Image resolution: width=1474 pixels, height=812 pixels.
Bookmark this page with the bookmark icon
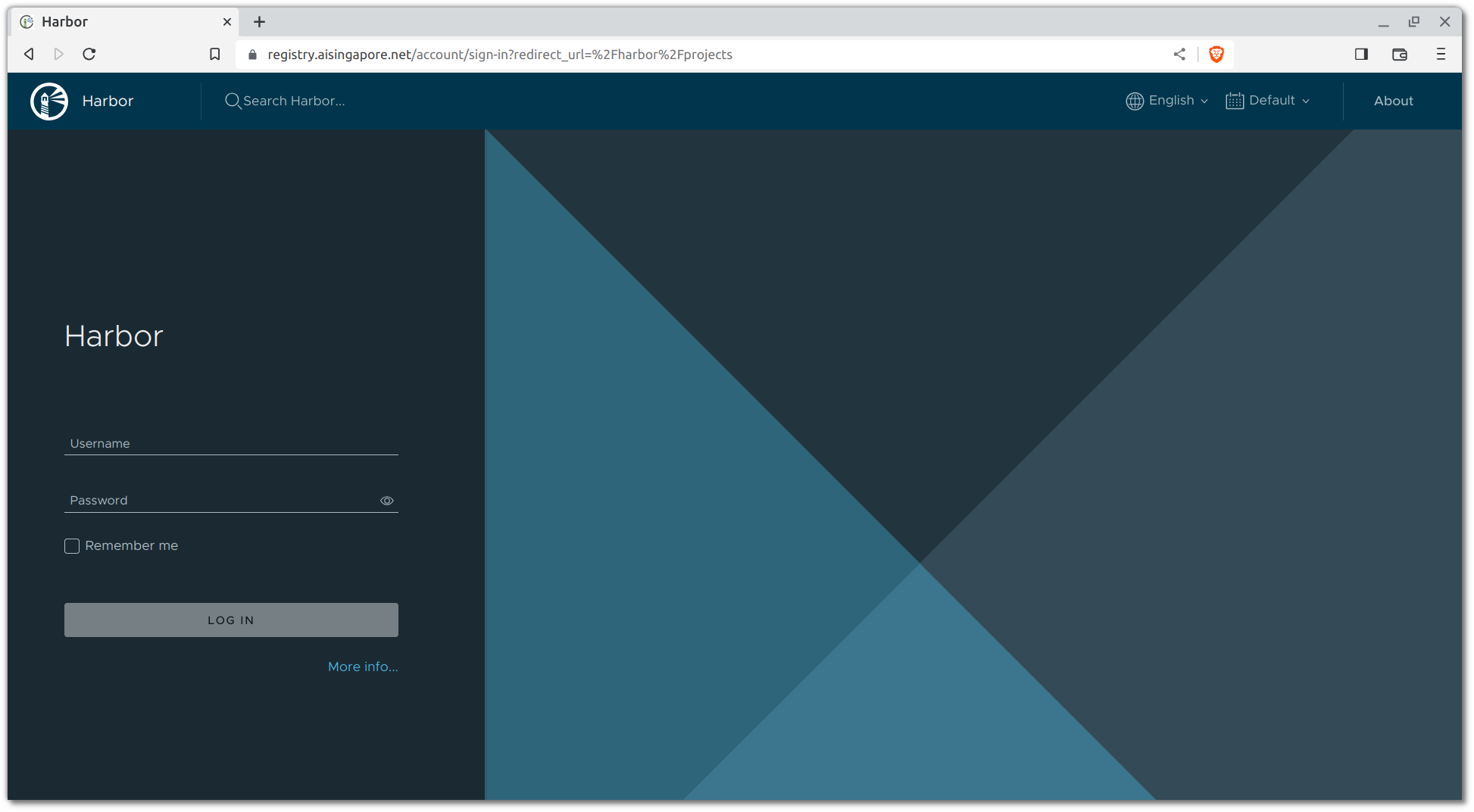214,54
